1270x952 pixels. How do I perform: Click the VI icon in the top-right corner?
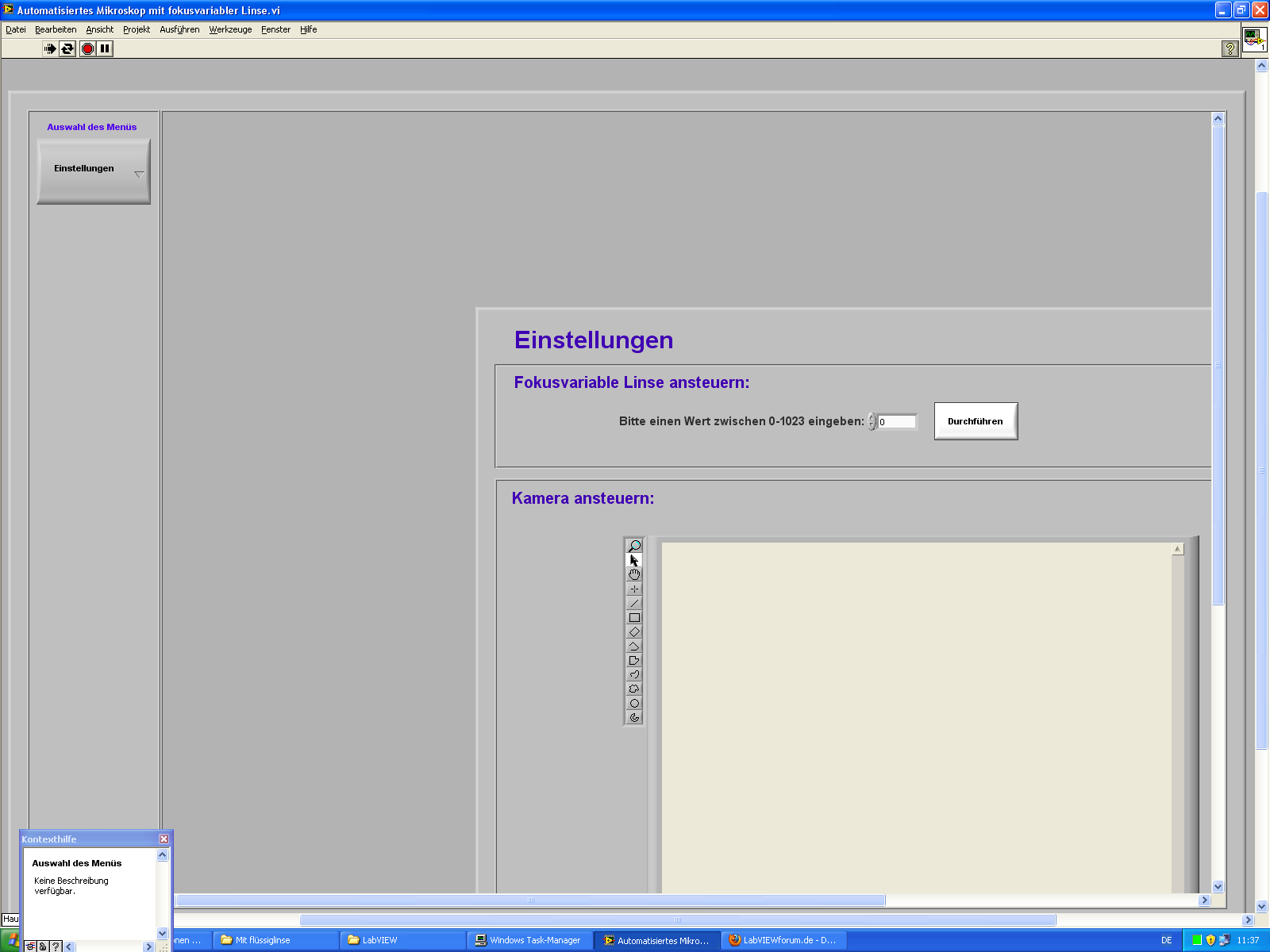pos(1254,39)
